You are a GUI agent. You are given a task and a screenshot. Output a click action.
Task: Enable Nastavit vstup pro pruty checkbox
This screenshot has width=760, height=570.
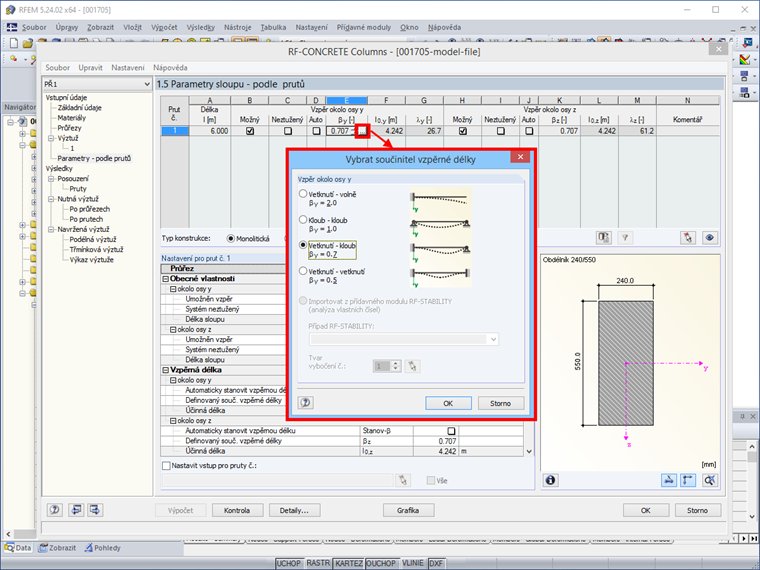click(166, 465)
